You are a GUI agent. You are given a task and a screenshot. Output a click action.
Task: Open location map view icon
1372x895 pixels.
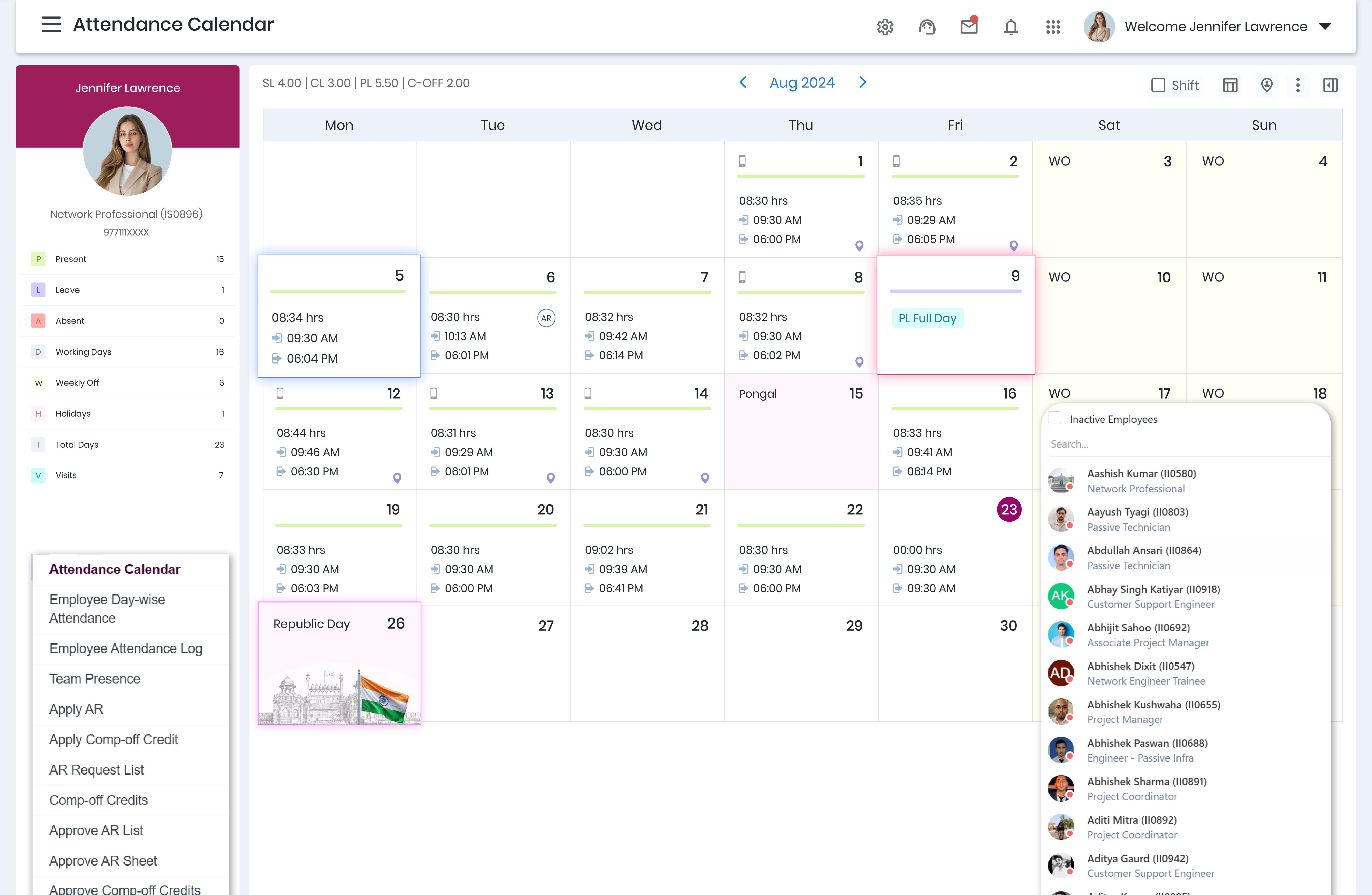point(1267,85)
